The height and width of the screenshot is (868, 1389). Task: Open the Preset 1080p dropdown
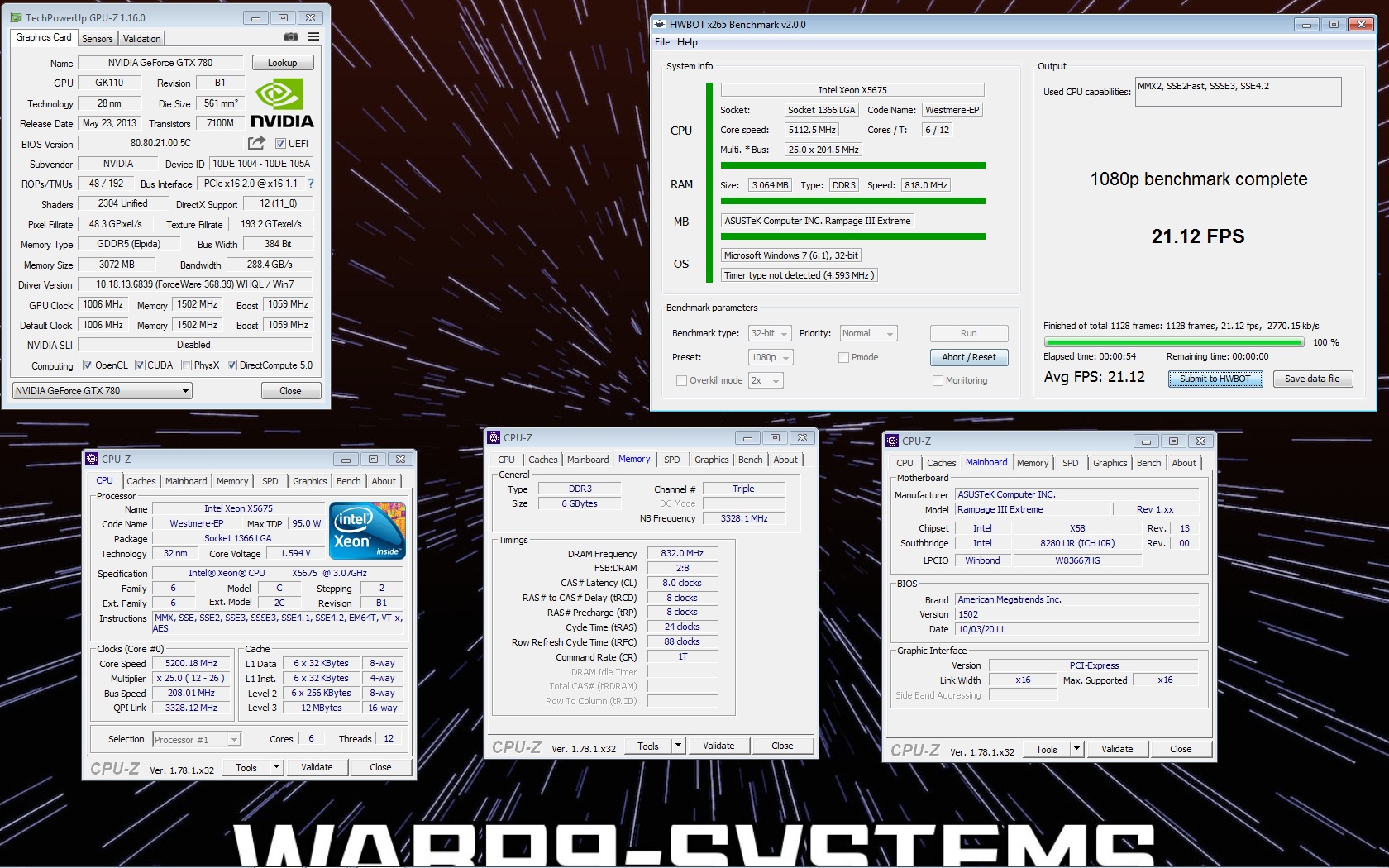click(x=771, y=358)
